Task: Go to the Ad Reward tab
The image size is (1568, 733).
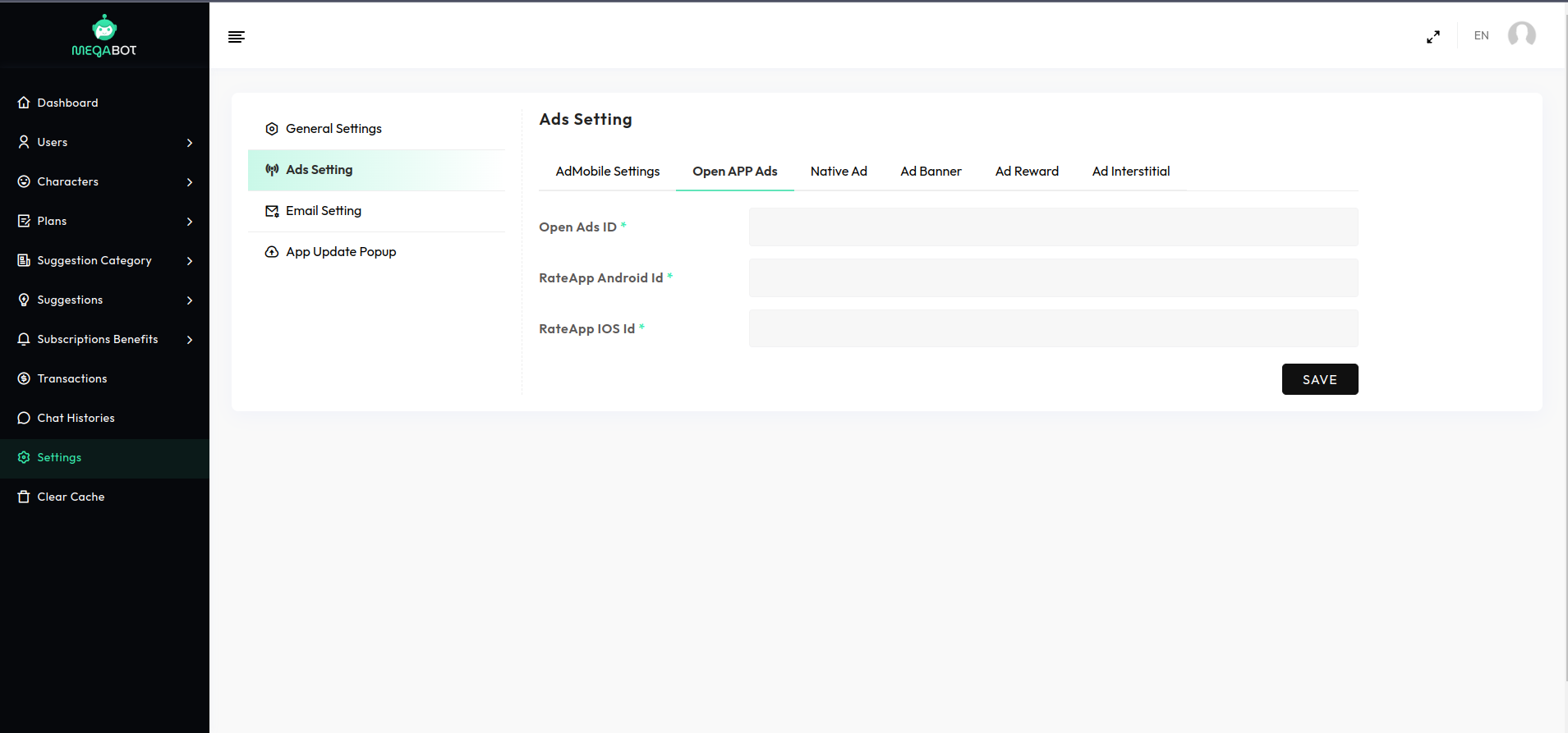Action: tap(1027, 172)
